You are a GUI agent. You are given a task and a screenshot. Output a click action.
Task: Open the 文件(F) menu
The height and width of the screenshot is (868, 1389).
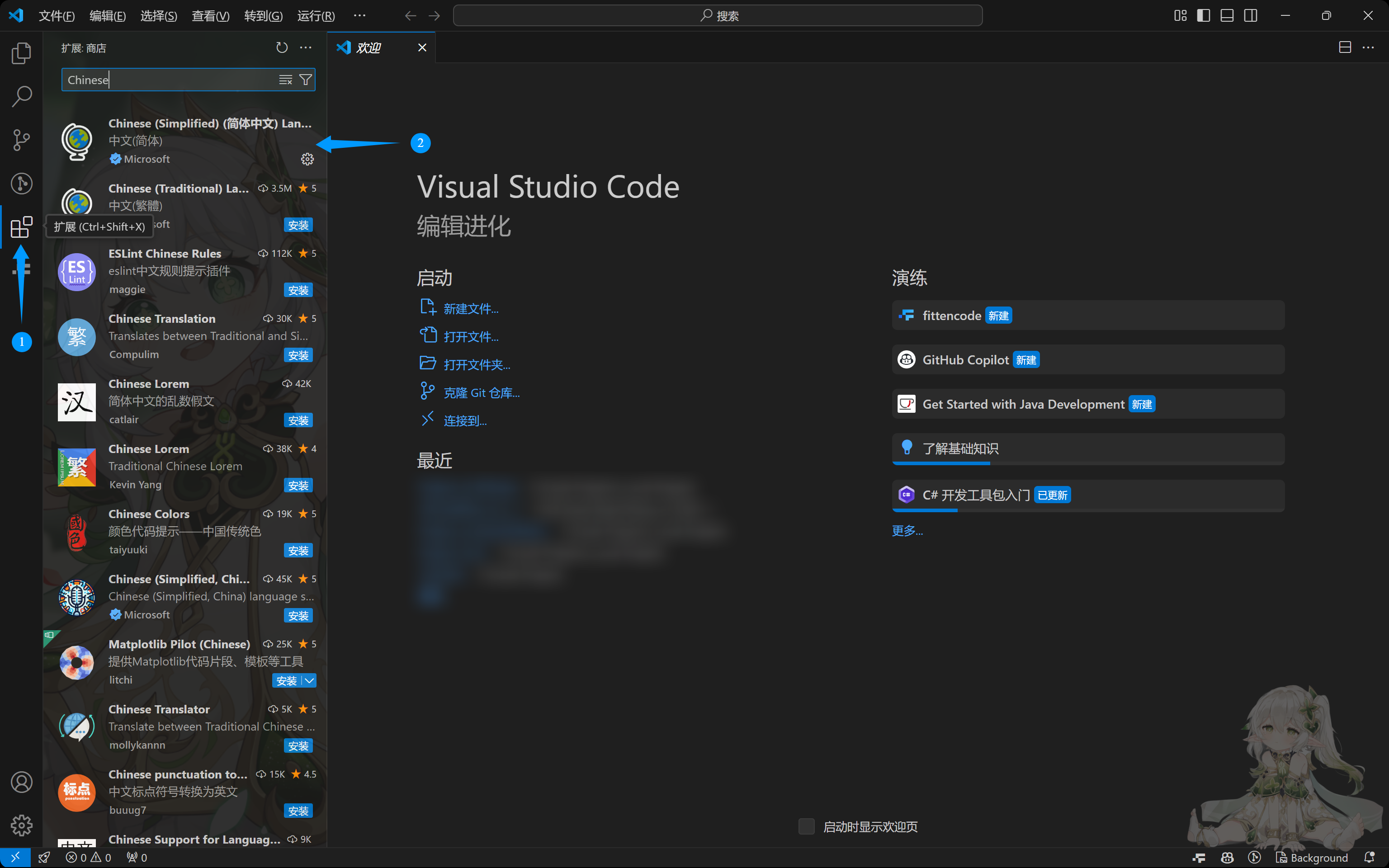(56, 16)
